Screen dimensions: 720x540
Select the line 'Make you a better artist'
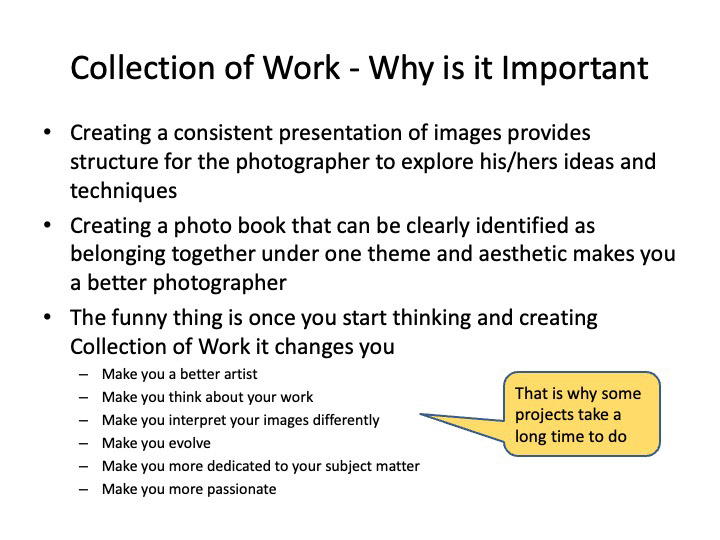point(180,374)
